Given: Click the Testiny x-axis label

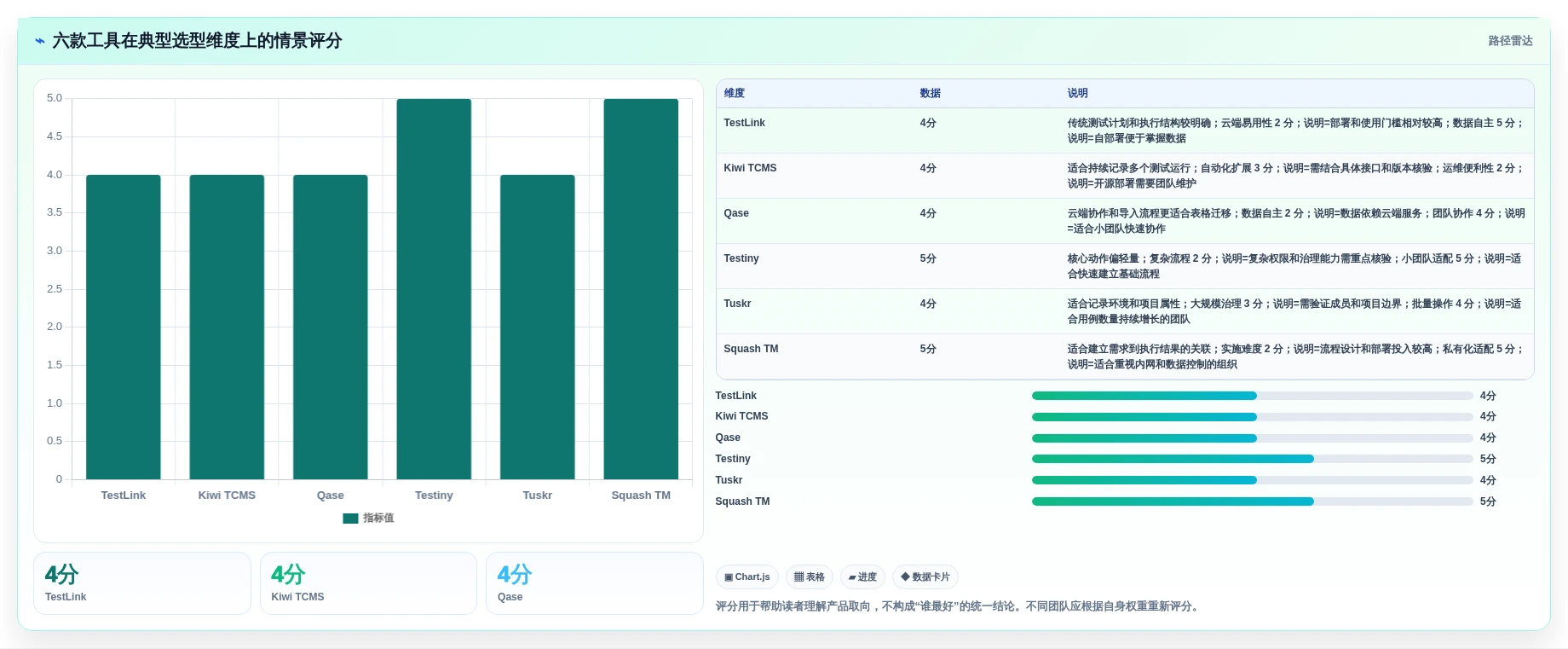Looking at the screenshot, I should click(x=434, y=495).
